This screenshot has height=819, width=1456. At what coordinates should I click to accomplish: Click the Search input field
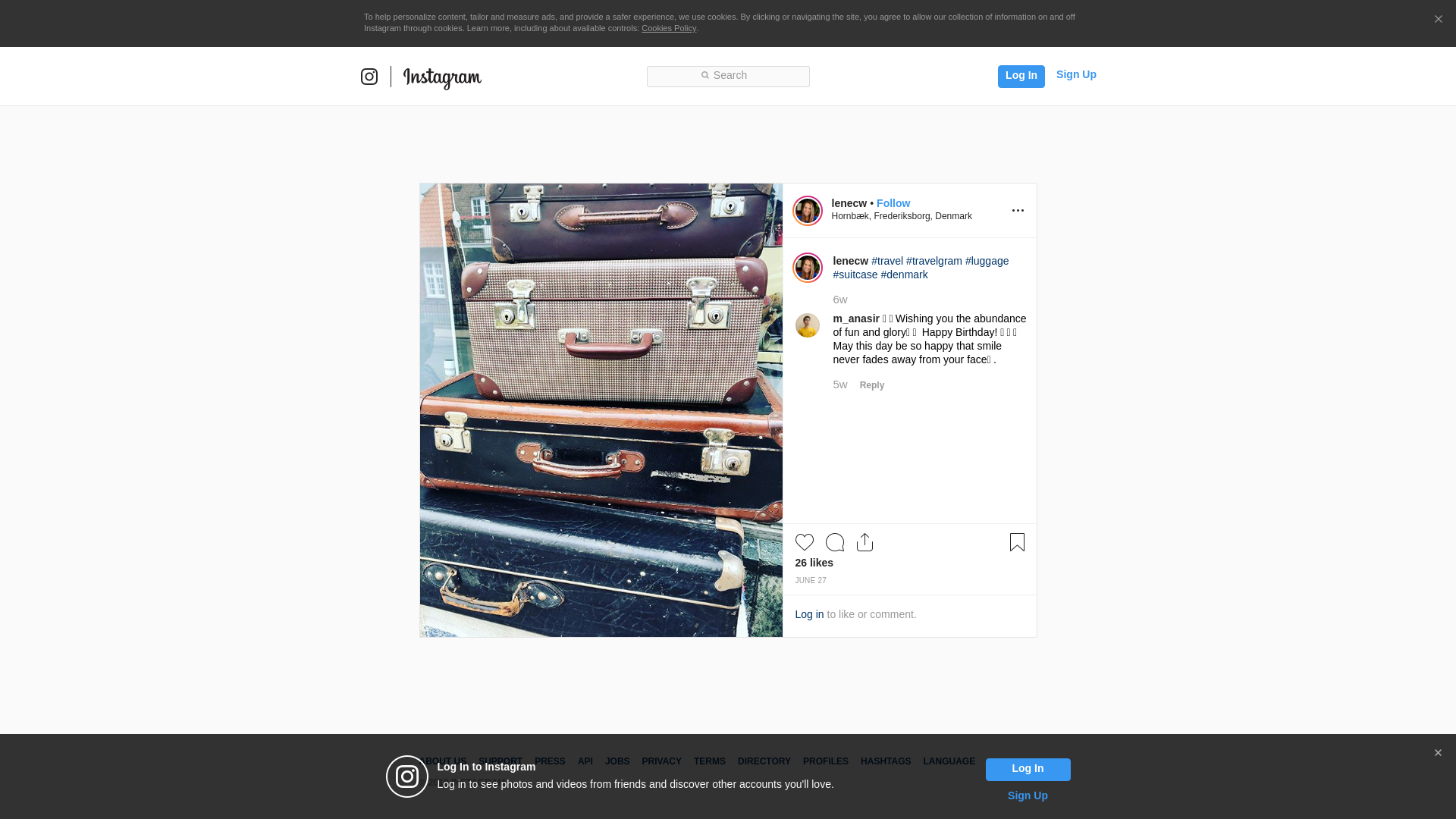click(728, 76)
